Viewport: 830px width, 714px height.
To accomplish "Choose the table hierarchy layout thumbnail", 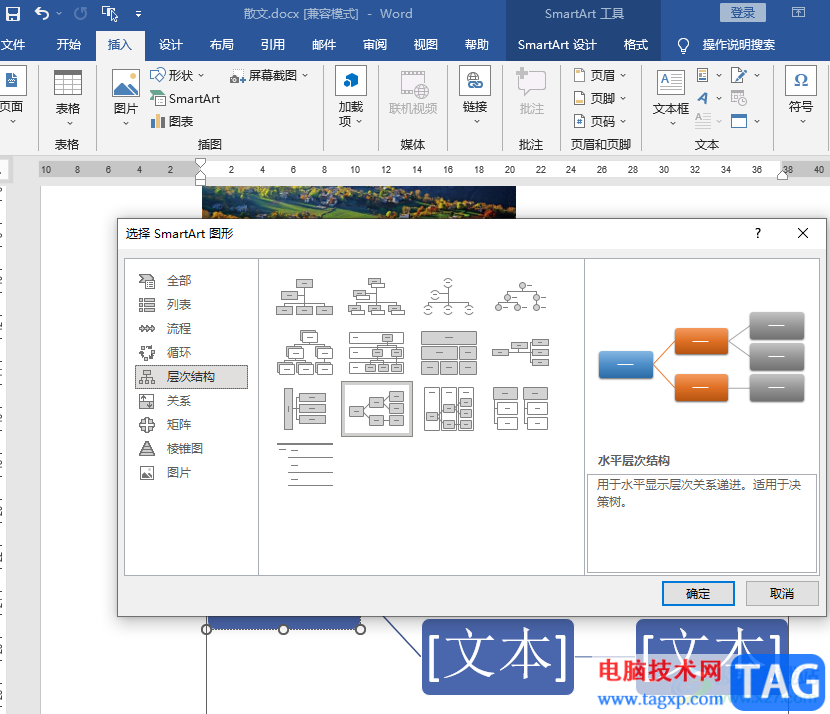I will [x=448, y=353].
